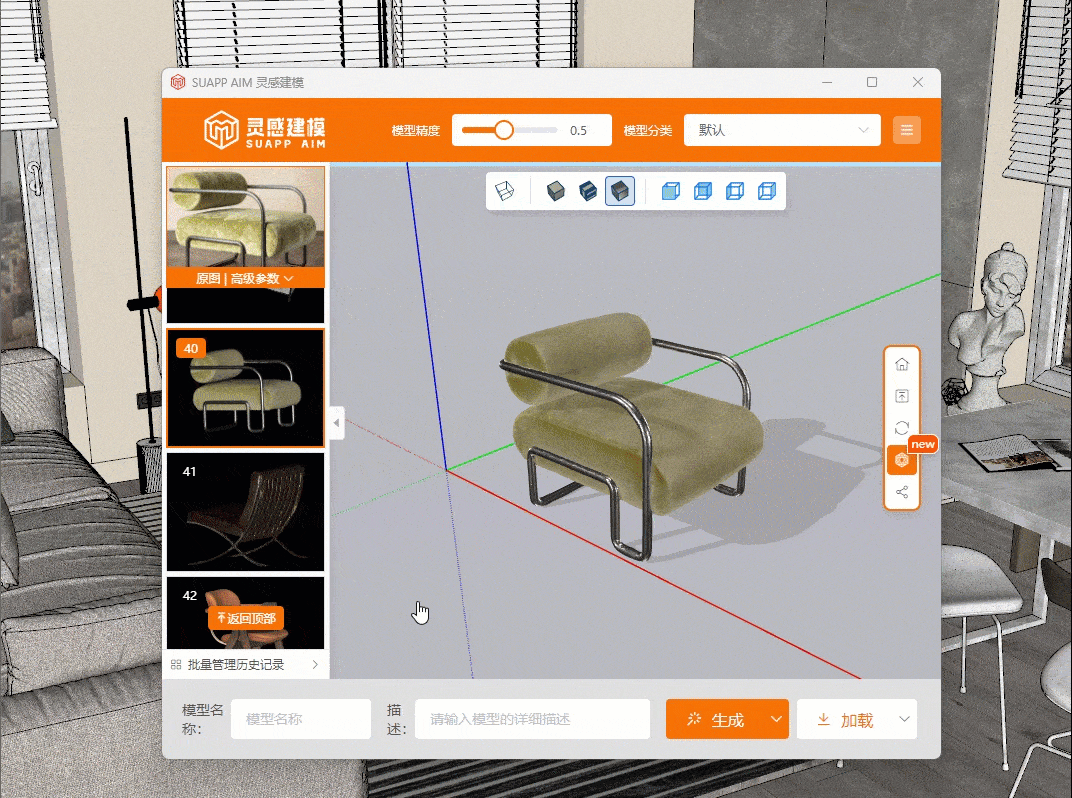The width and height of the screenshot is (1072, 798).
Task: Open the 模型分类 dropdown showing 默认
Action: pyautogui.click(x=781, y=130)
